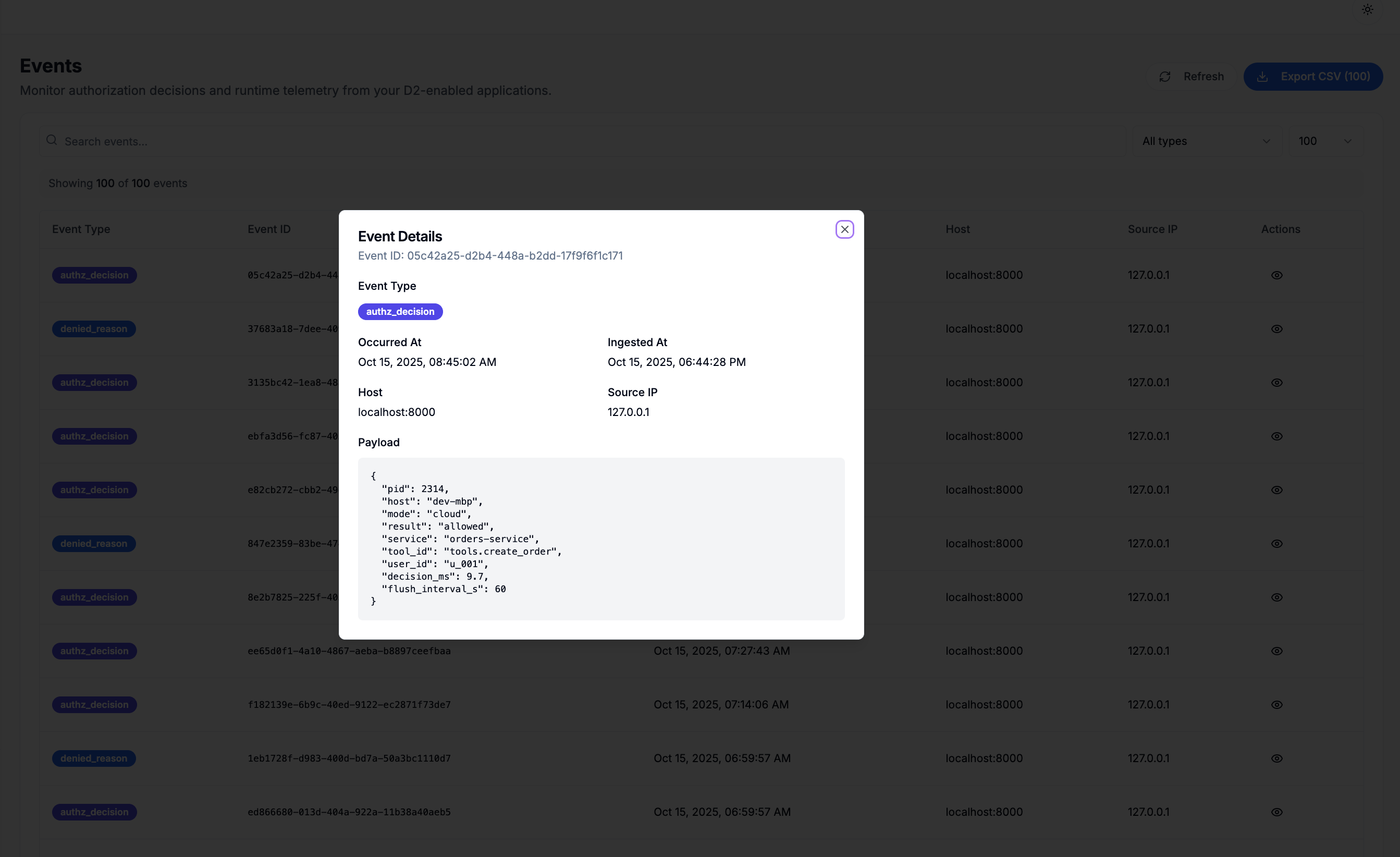
Task: Click the eye icon for event ee65d0f1
Action: (x=1276, y=651)
